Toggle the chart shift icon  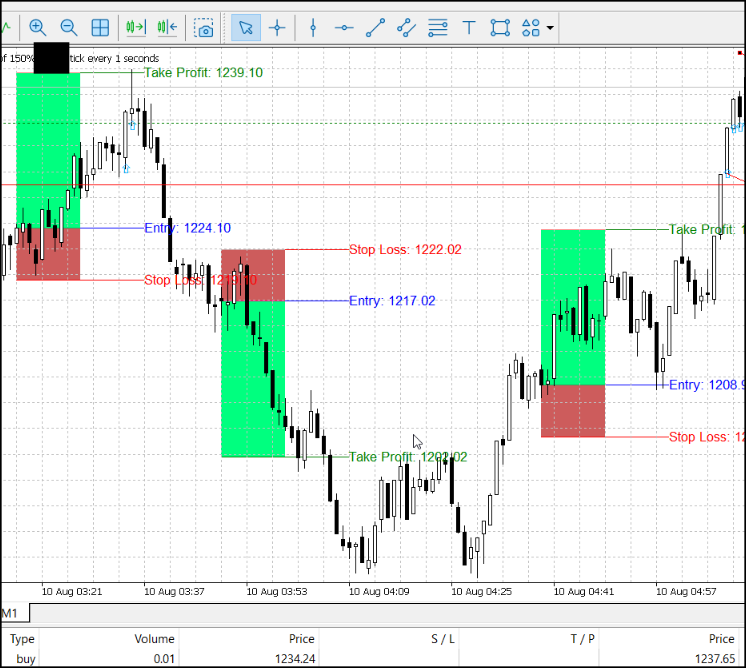click(167, 27)
